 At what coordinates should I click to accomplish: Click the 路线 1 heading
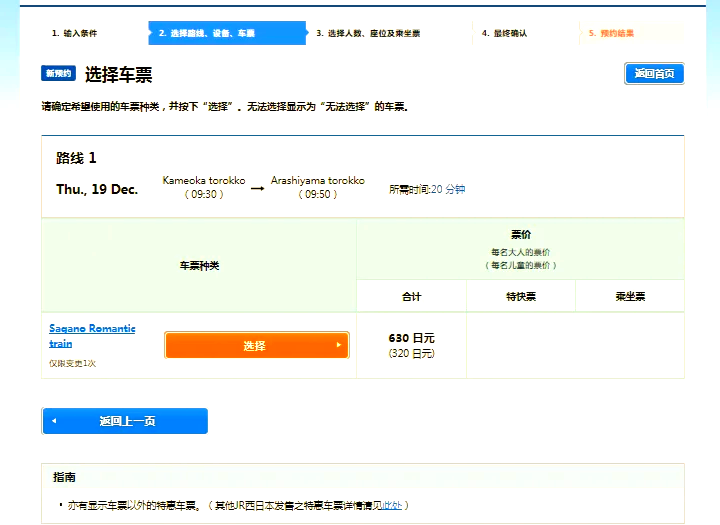pyautogui.click(x=76, y=158)
